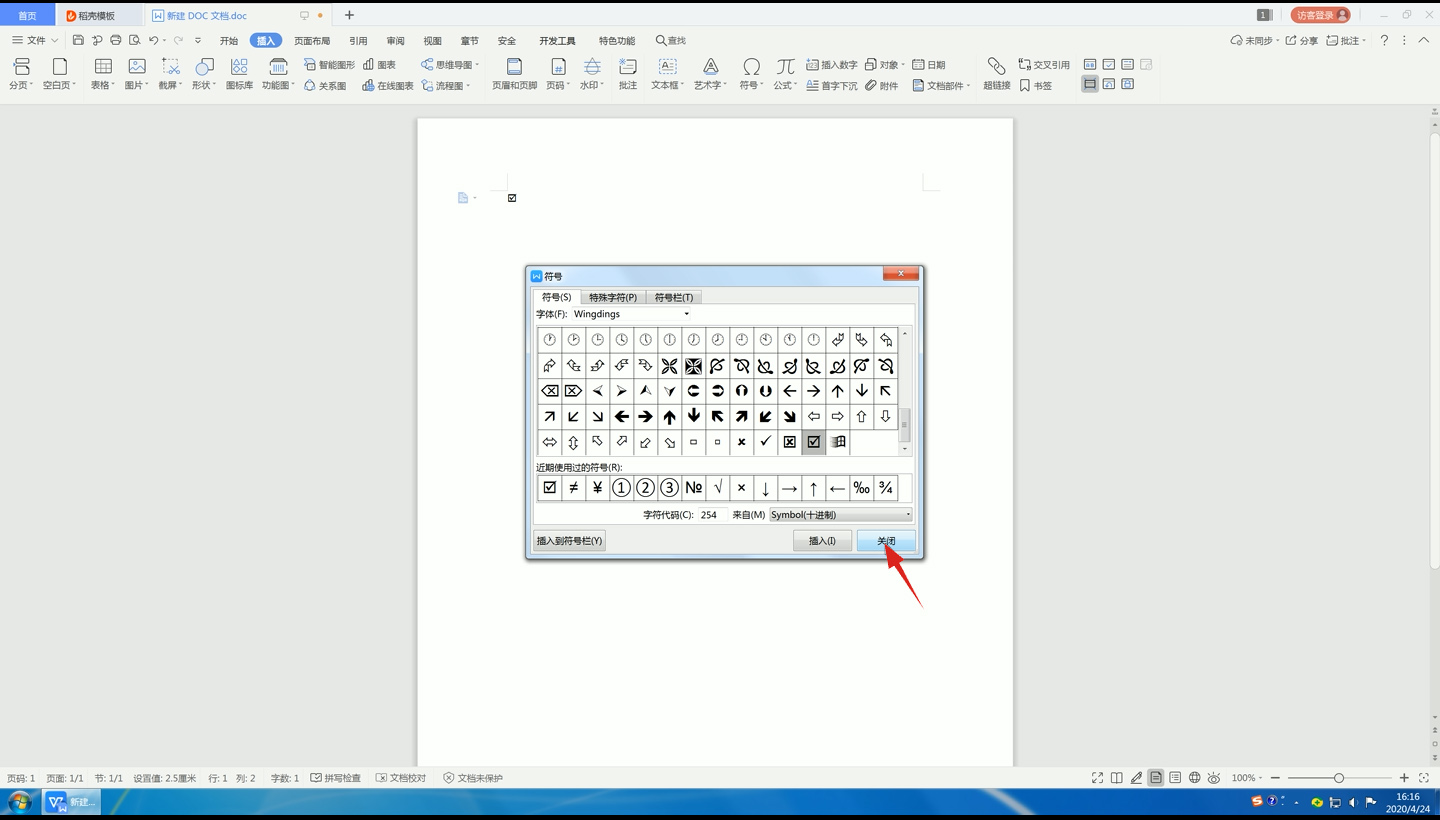Click the zoom slider handle
Viewport: 1440px width, 820px height.
(1339, 778)
